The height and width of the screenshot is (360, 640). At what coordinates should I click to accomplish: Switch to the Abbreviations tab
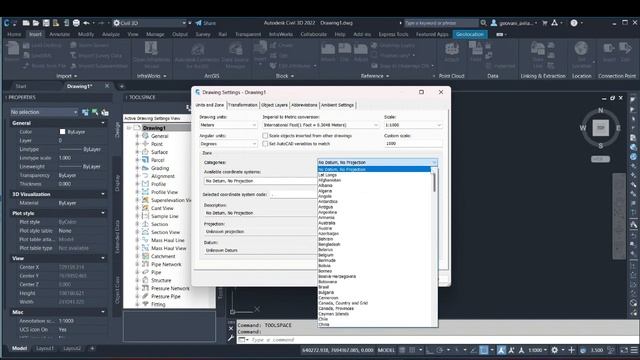coord(304,105)
